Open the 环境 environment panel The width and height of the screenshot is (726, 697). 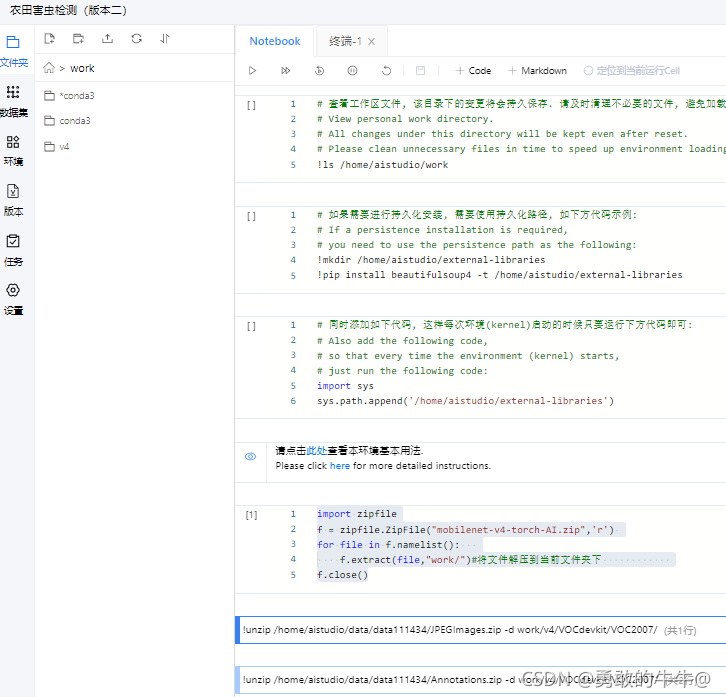(x=13, y=151)
